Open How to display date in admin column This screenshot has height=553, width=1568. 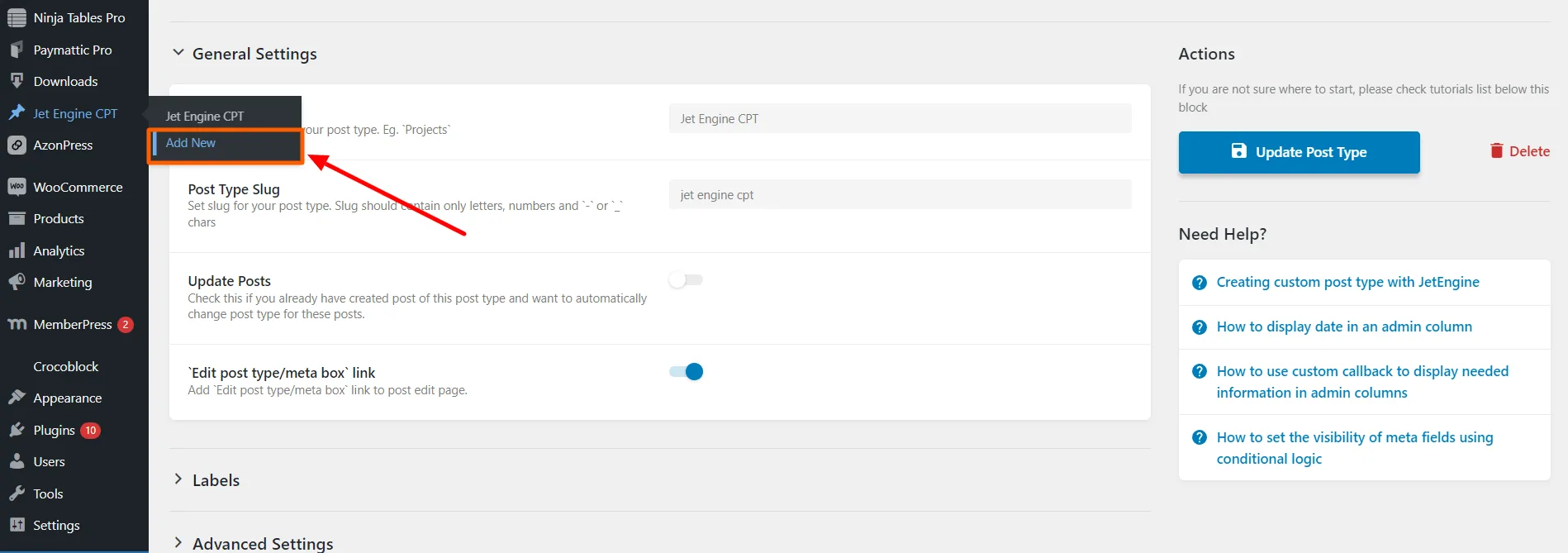coord(1344,327)
